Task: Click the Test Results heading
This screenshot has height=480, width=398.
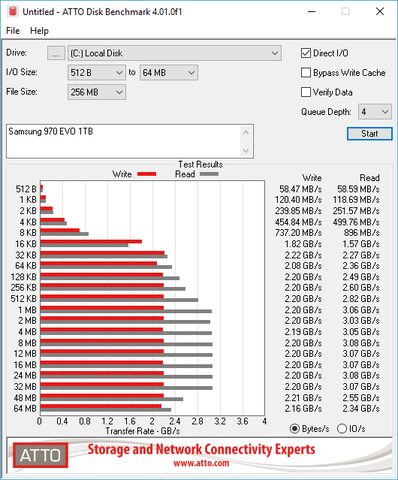Action: [x=200, y=164]
